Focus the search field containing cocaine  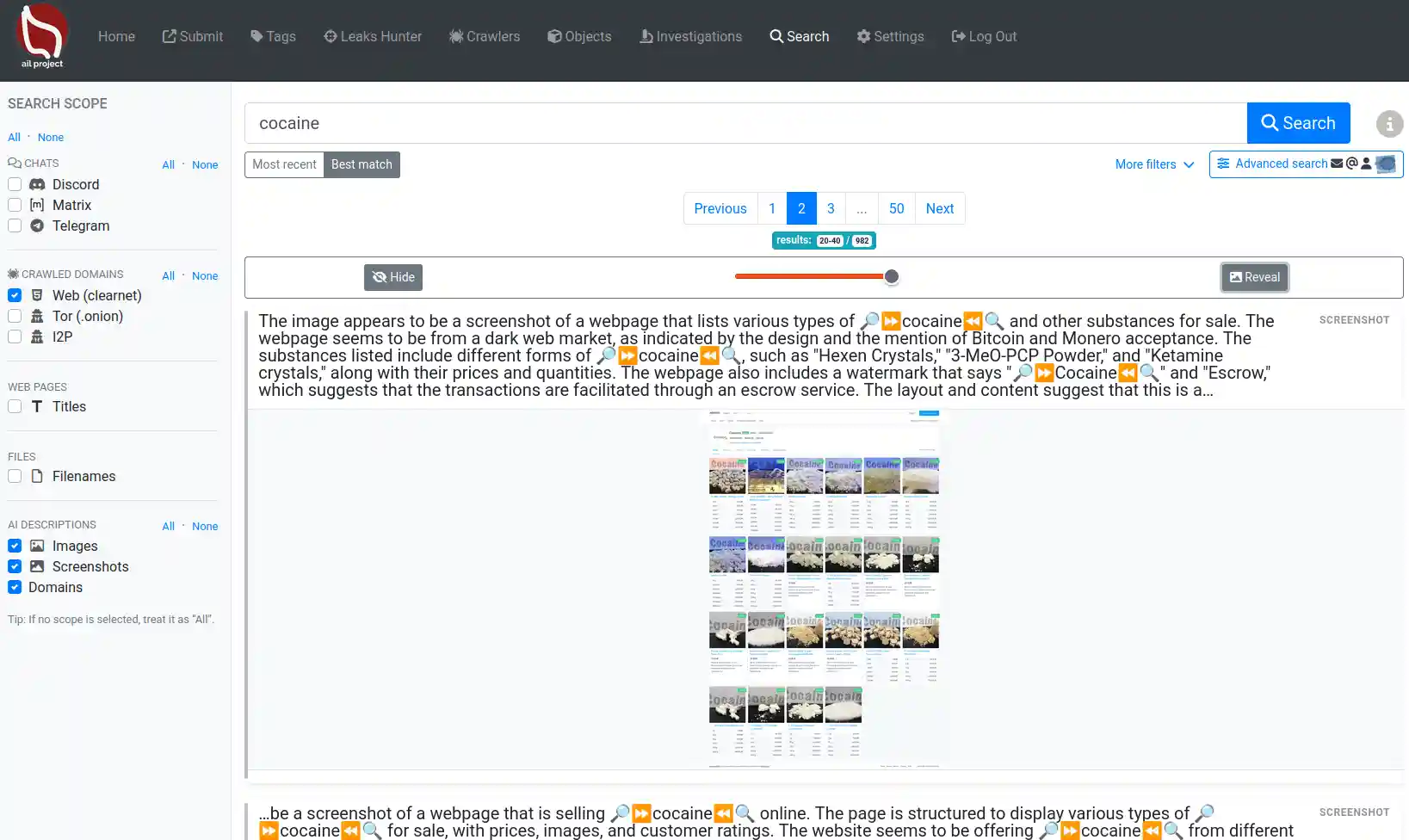coord(746,123)
